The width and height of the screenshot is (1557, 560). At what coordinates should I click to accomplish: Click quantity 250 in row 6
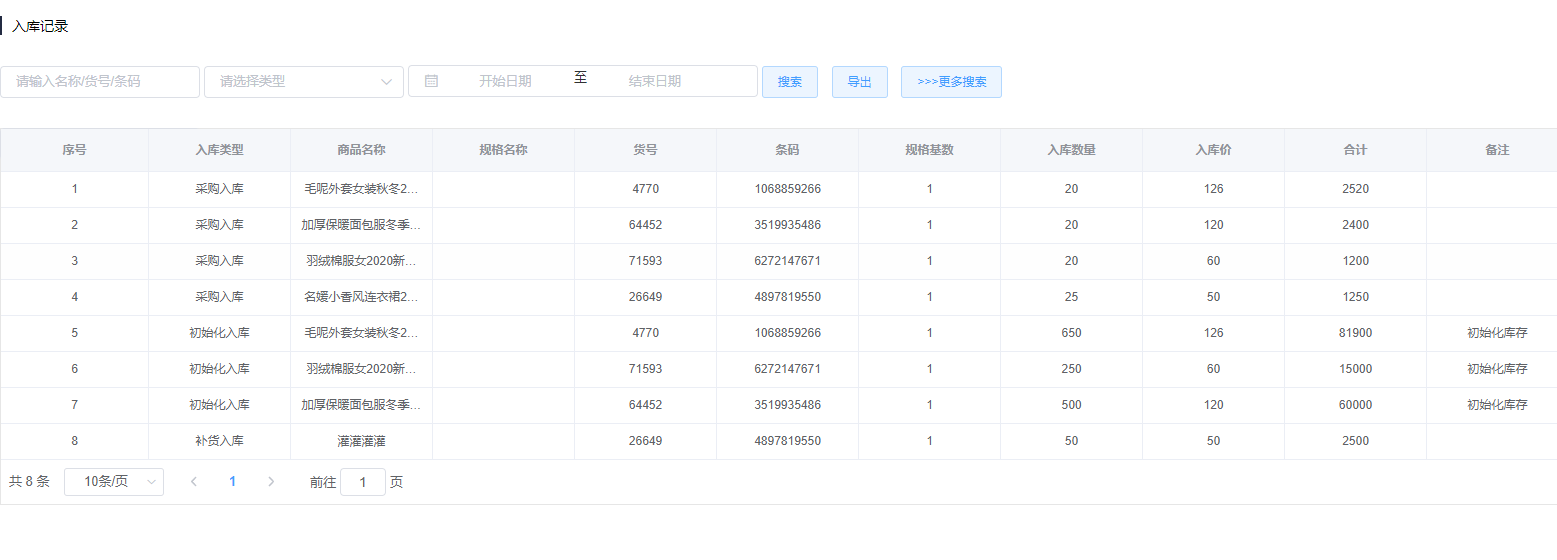[1072, 369]
